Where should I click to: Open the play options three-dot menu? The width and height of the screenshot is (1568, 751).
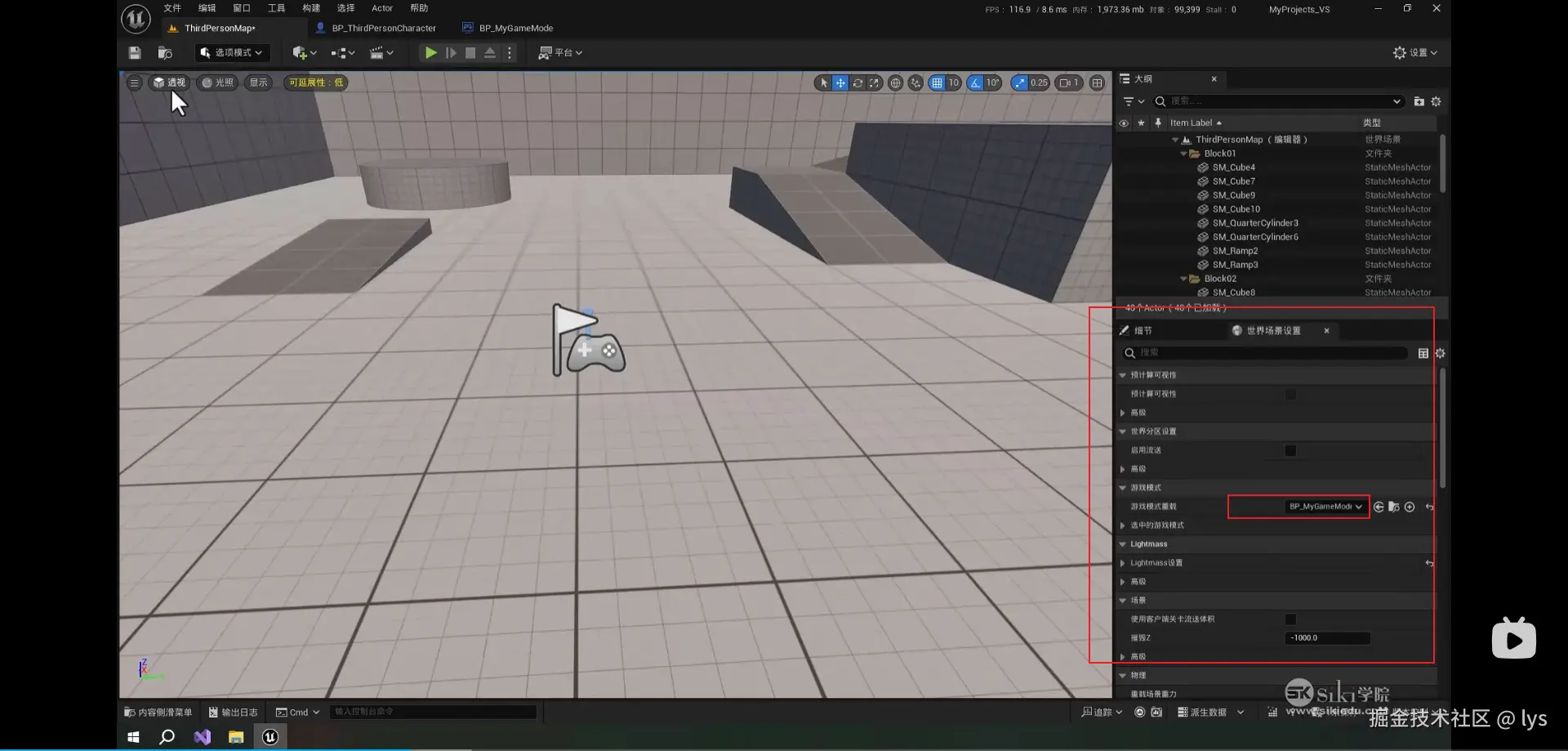(510, 53)
